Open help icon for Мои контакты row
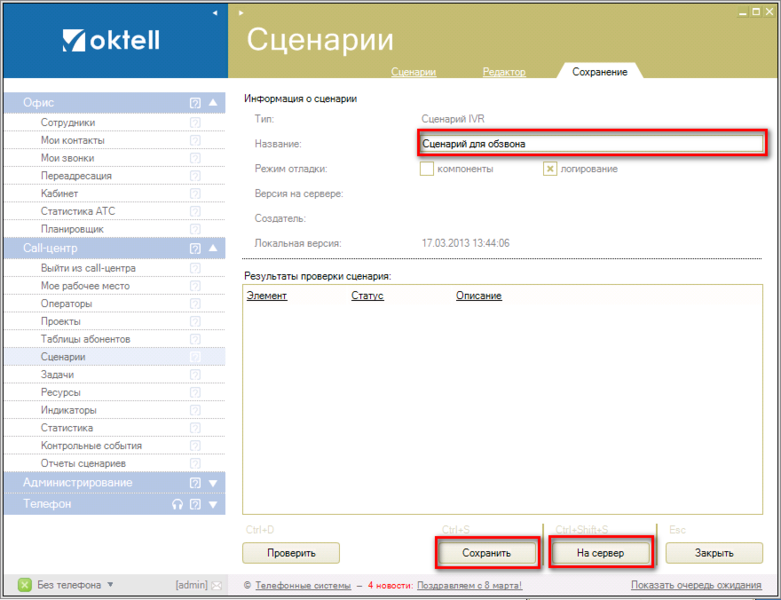The width and height of the screenshot is (781, 600). (195, 140)
